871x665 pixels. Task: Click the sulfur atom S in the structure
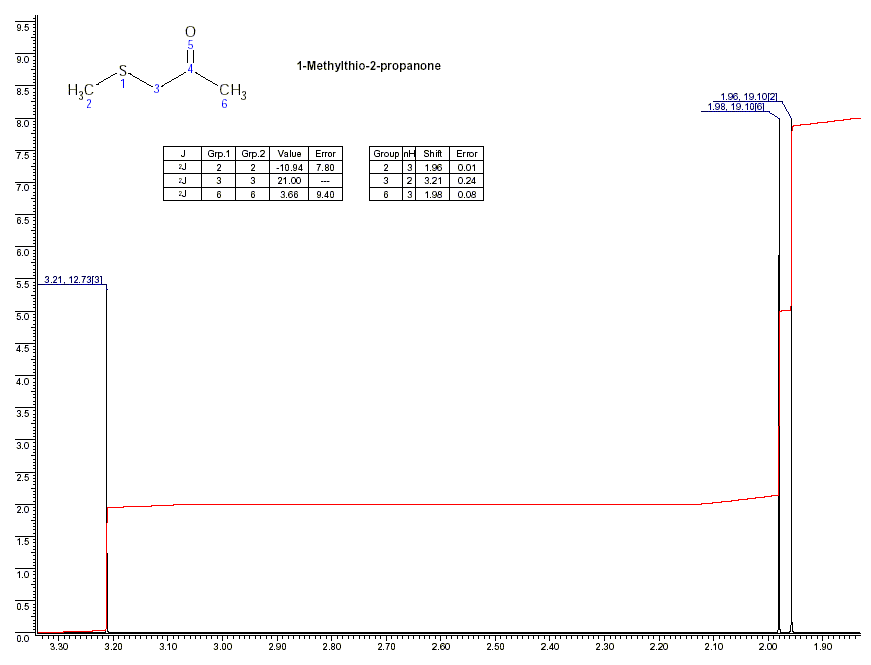click(123, 71)
